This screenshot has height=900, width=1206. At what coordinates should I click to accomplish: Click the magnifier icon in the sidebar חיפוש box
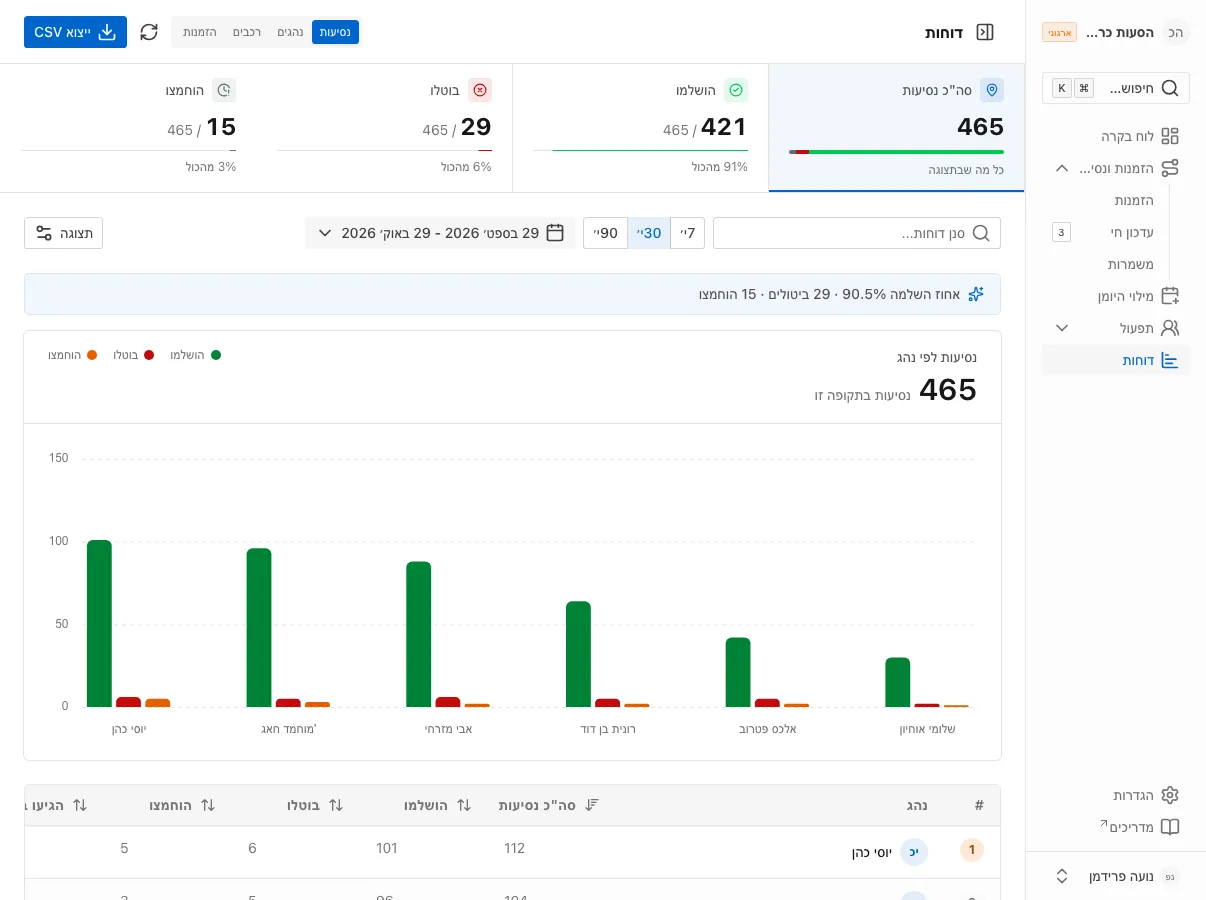point(1170,88)
